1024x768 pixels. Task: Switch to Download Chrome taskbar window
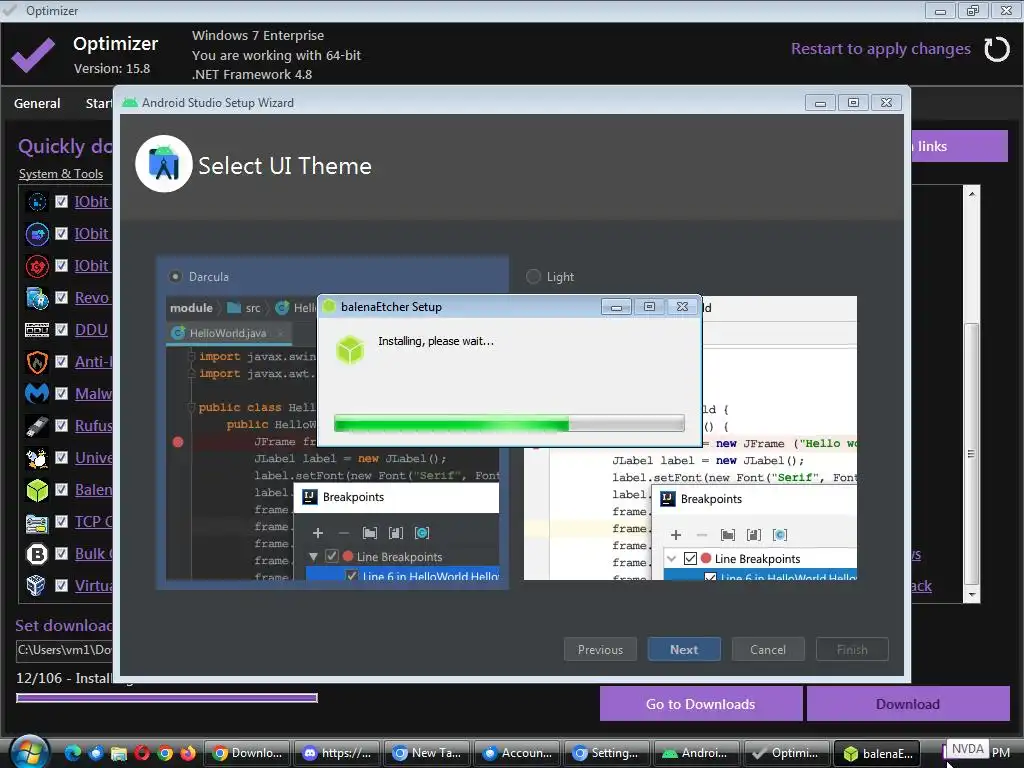click(248, 753)
